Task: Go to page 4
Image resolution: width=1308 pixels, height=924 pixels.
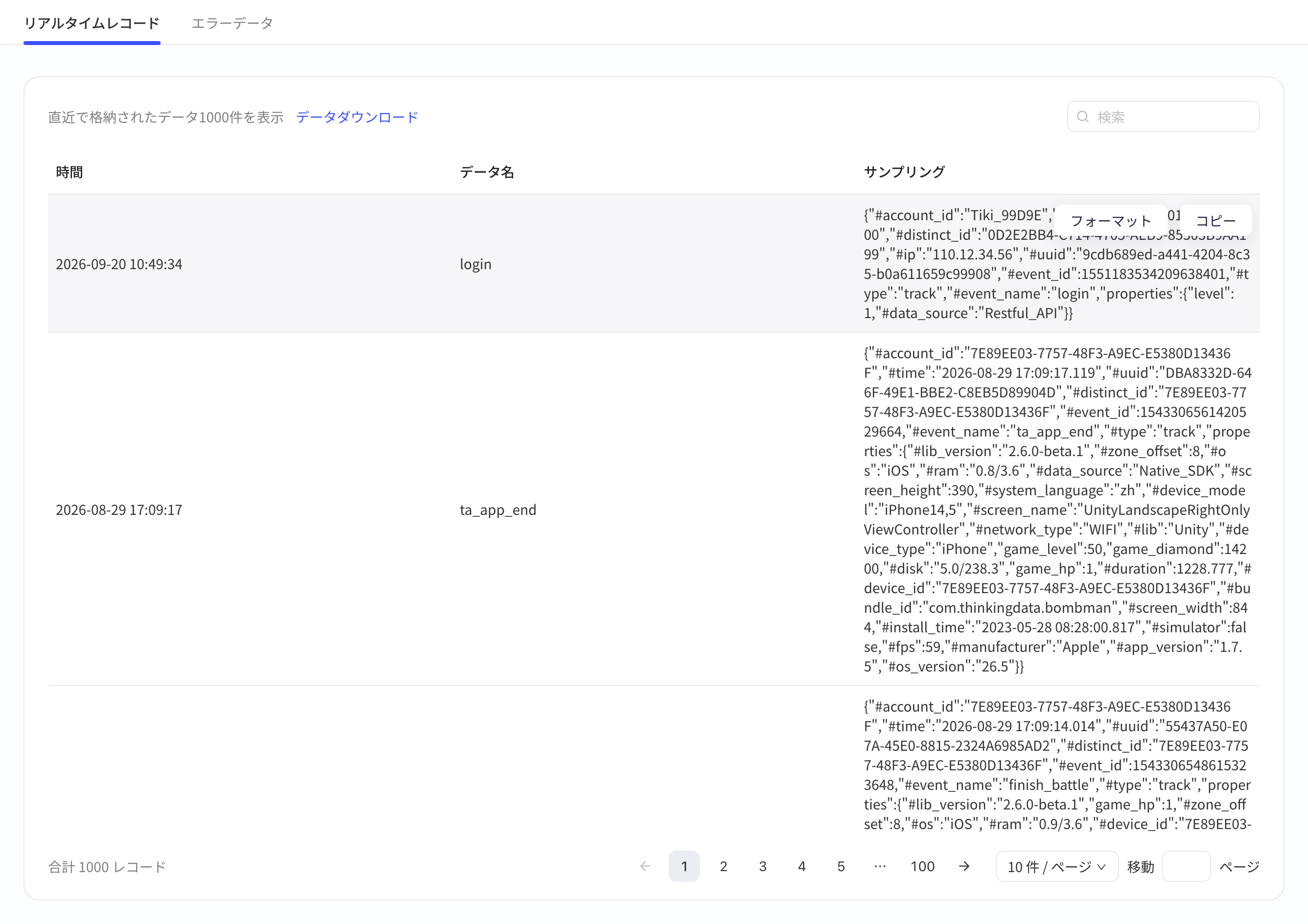Action: (801, 866)
